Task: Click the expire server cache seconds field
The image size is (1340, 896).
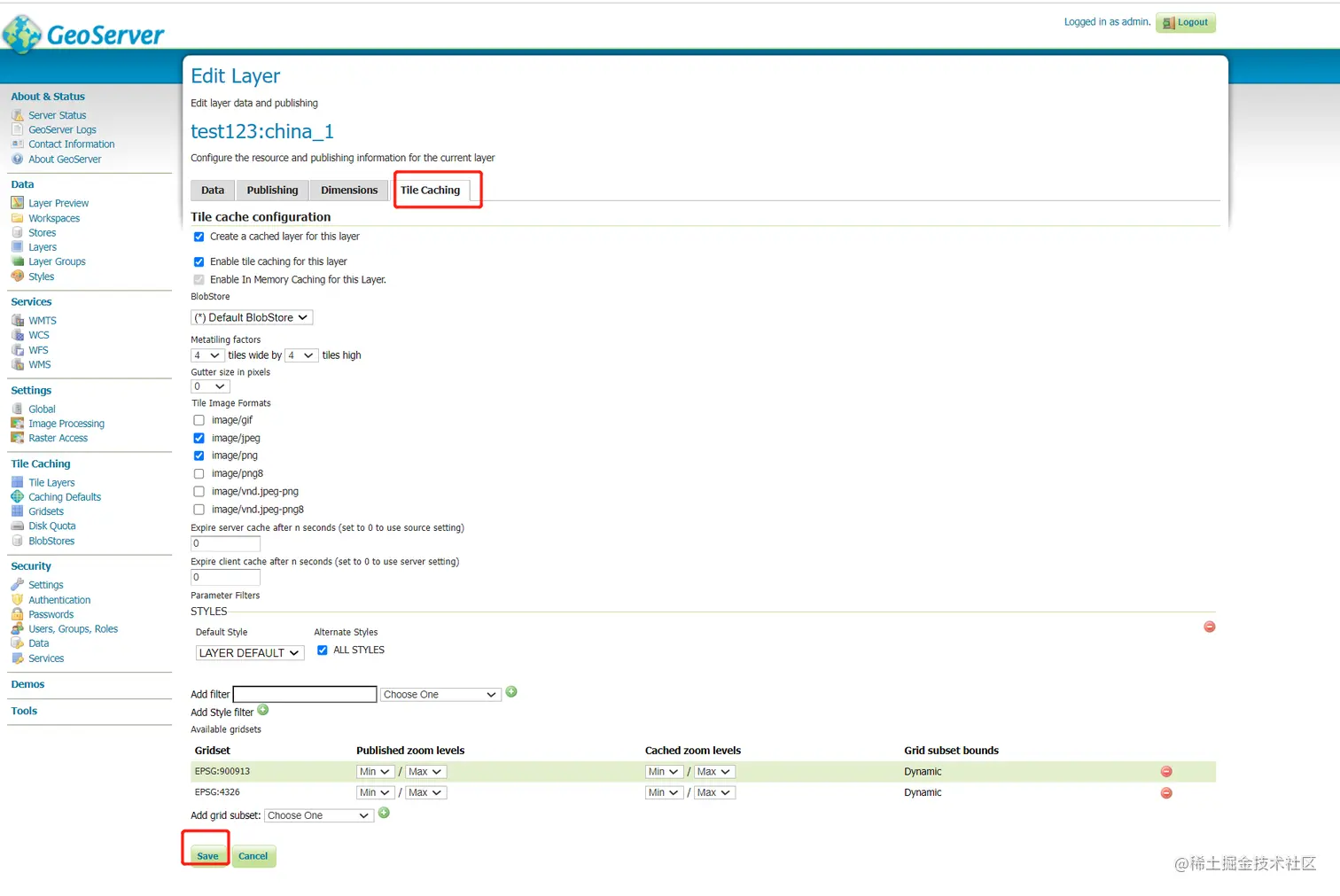Action: (x=226, y=543)
